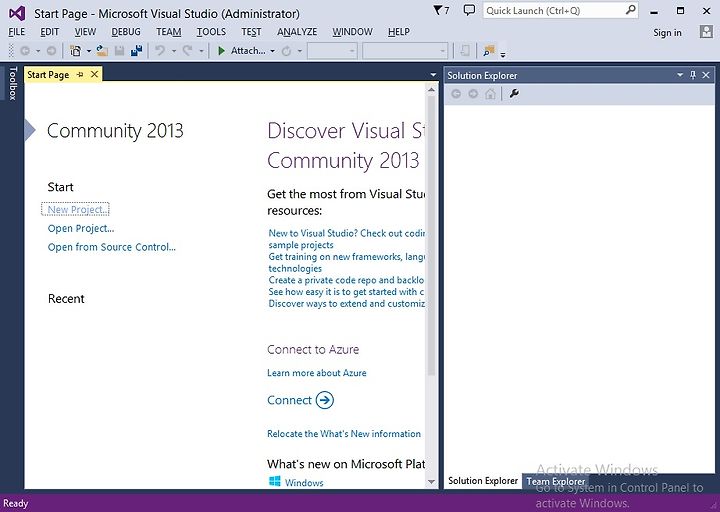Image resolution: width=720 pixels, height=512 pixels.
Task: Expand the Attach button dropdown arrow
Action: [x=272, y=51]
